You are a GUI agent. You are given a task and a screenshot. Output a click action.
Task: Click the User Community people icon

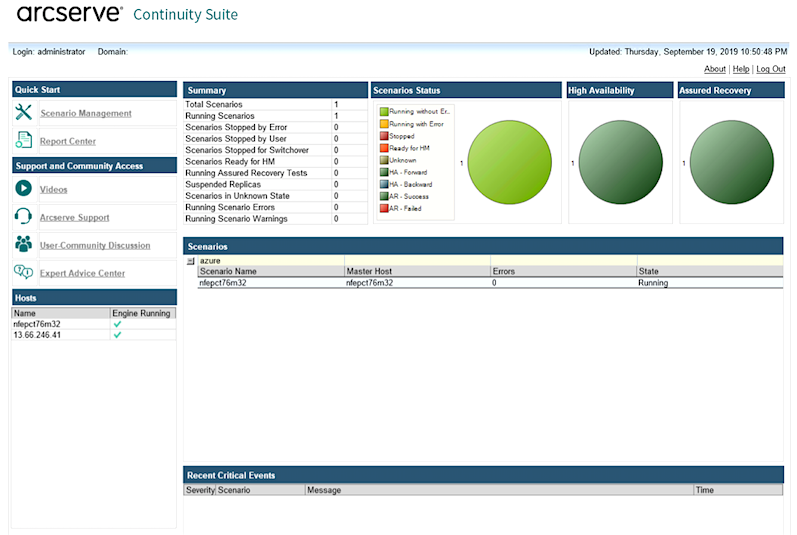pyautogui.click(x=23, y=244)
